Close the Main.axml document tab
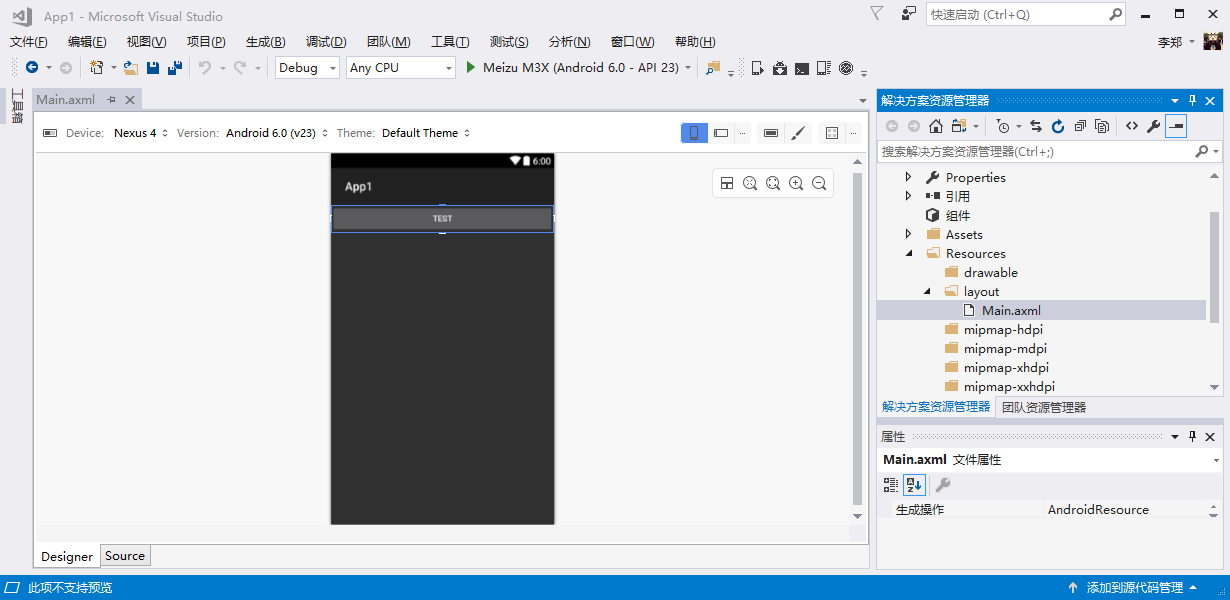This screenshot has width=1230, height=600. coord(130,100)
